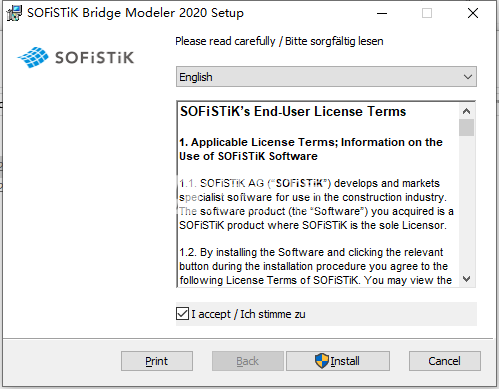499x389 pixels.
Task: Click the license text scrollbar thumb
Action: [467, 128]
